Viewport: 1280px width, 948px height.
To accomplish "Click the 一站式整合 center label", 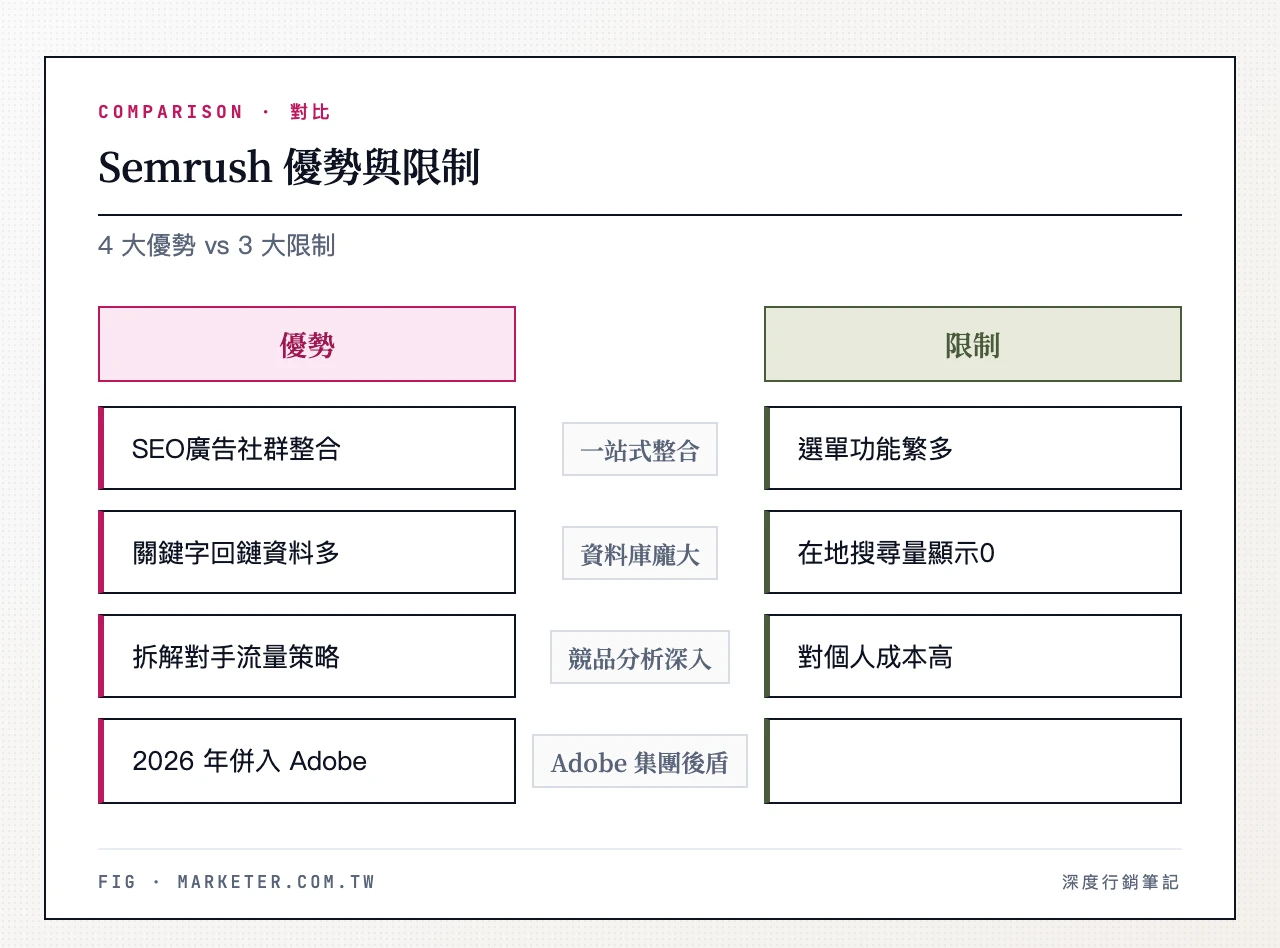I will [x=640, y=449].
